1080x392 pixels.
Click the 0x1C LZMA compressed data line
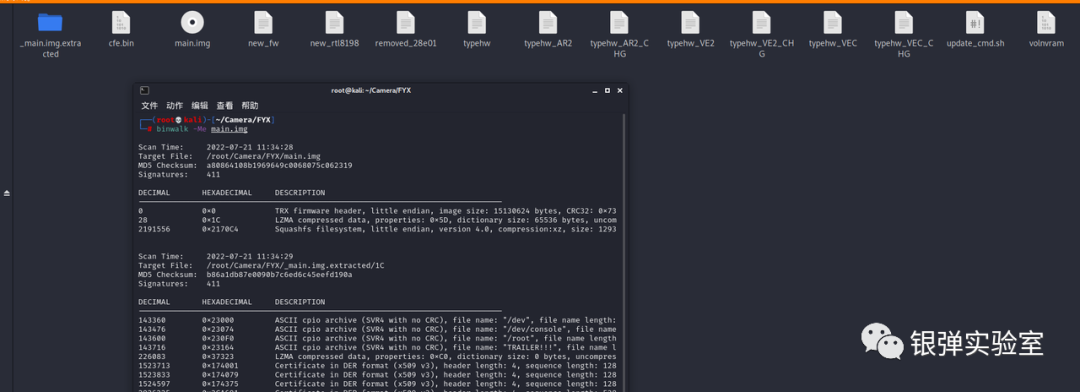click(377, 220)
